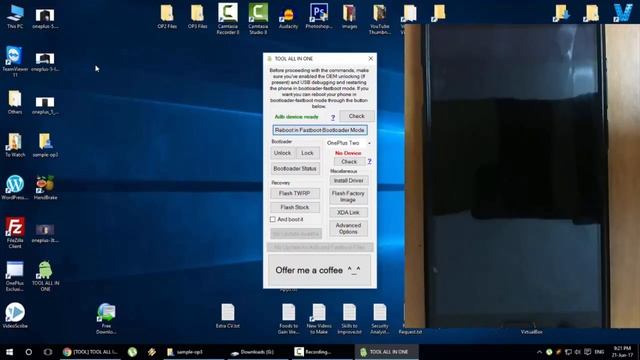Open the Windows Start menu
This screenshot has width=640, height=360.
9,352
